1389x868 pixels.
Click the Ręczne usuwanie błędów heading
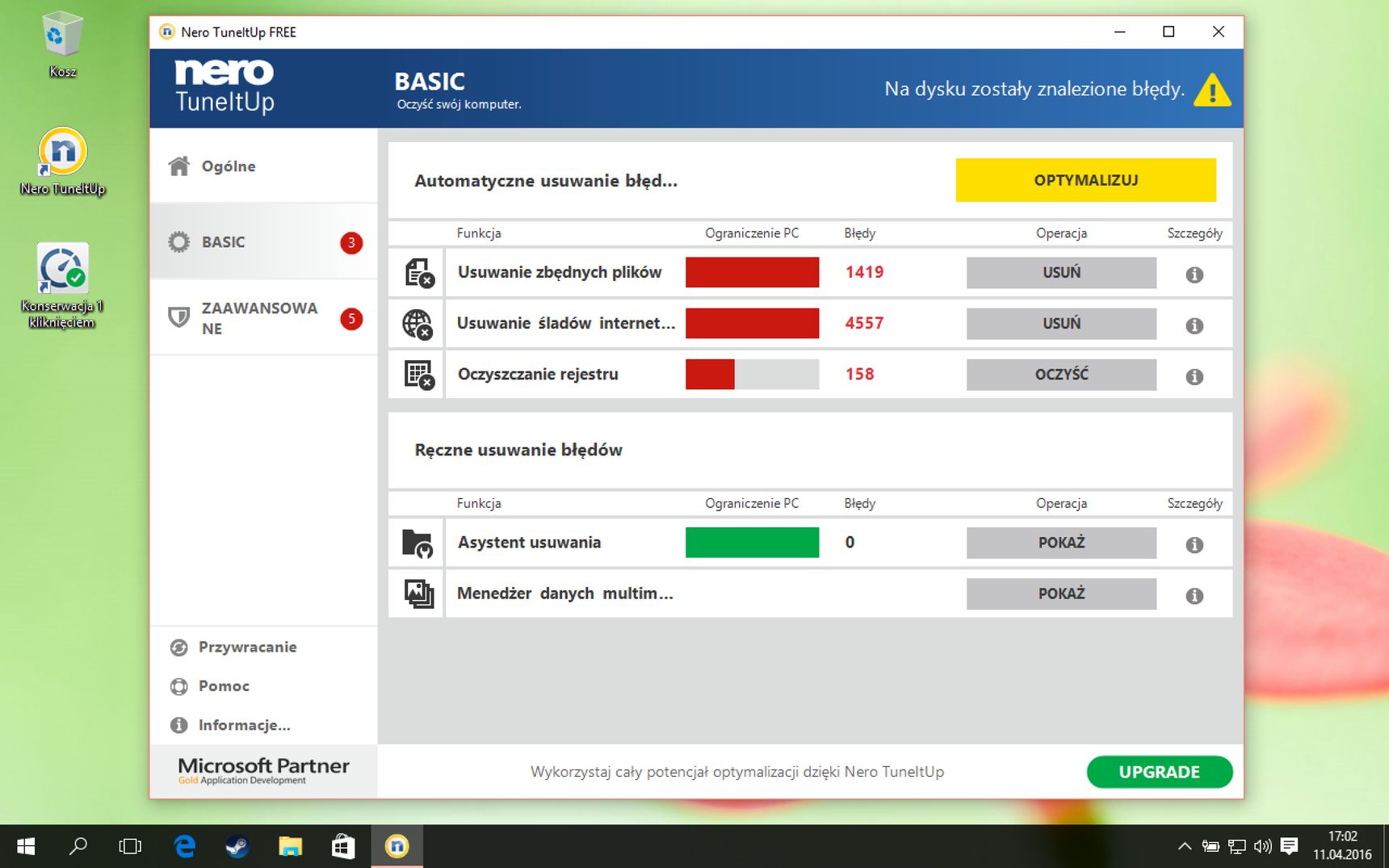(x=518, y=450)
